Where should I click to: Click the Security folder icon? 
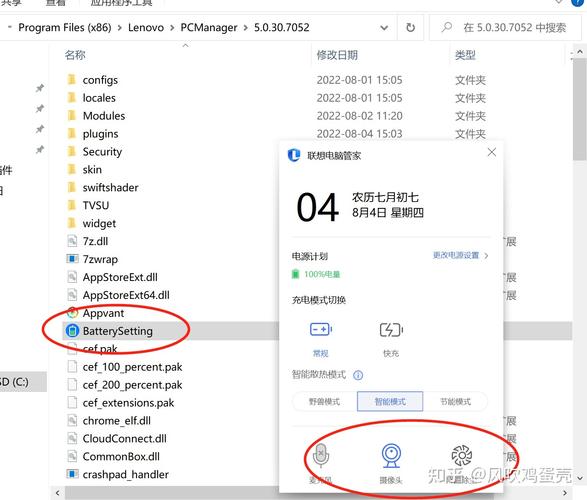(71, 152)
